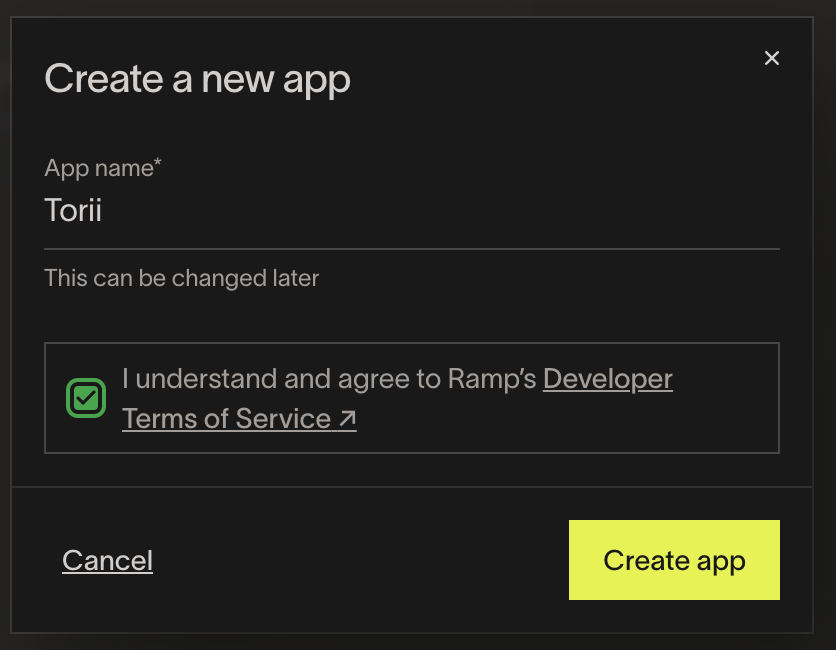The image size is (836, 650).
Task: Click the Cancel link
Action: (x=107, y=560)
